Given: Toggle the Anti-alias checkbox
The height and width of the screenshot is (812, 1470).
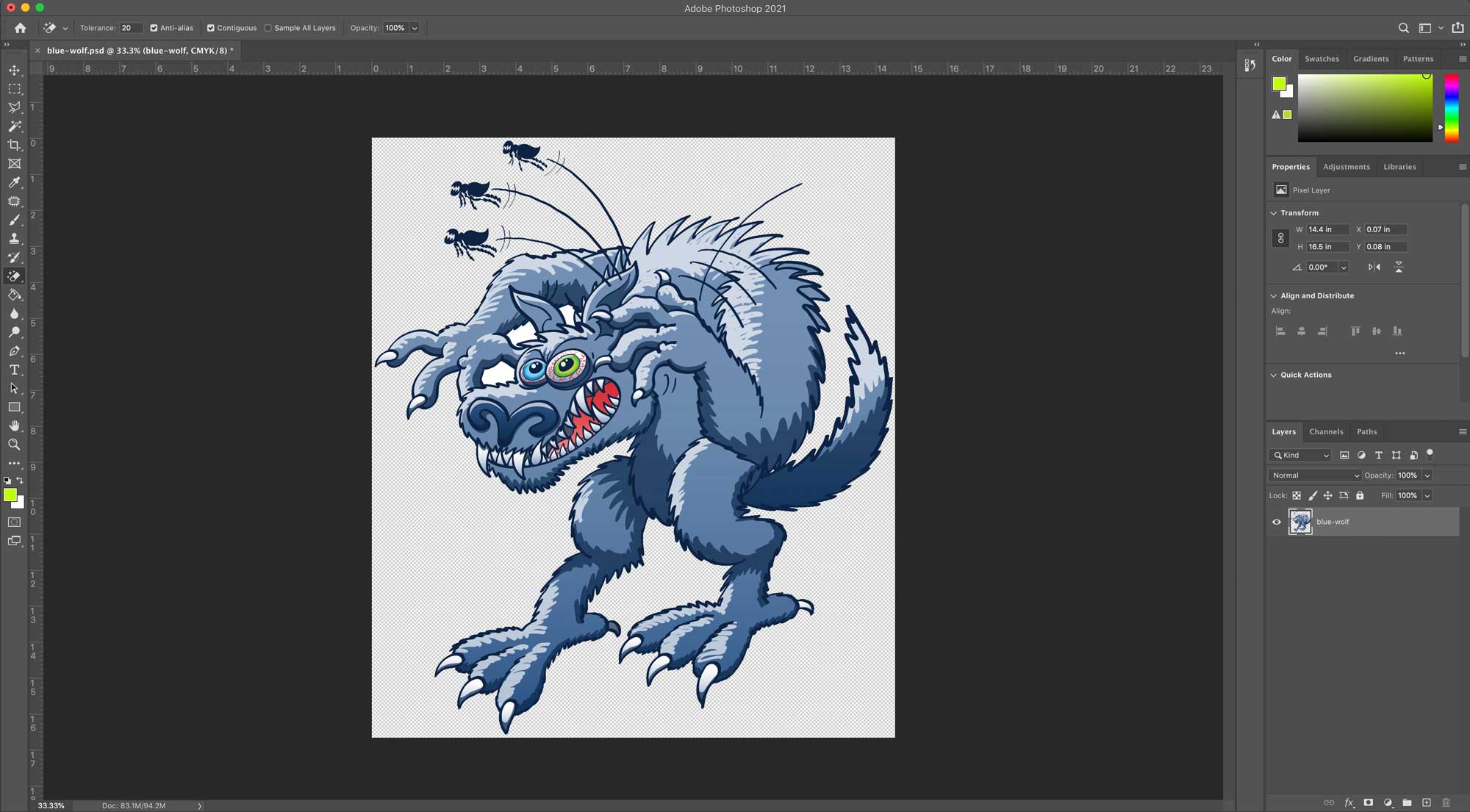Looking at the screenshot, I should (x=154, y=28).
